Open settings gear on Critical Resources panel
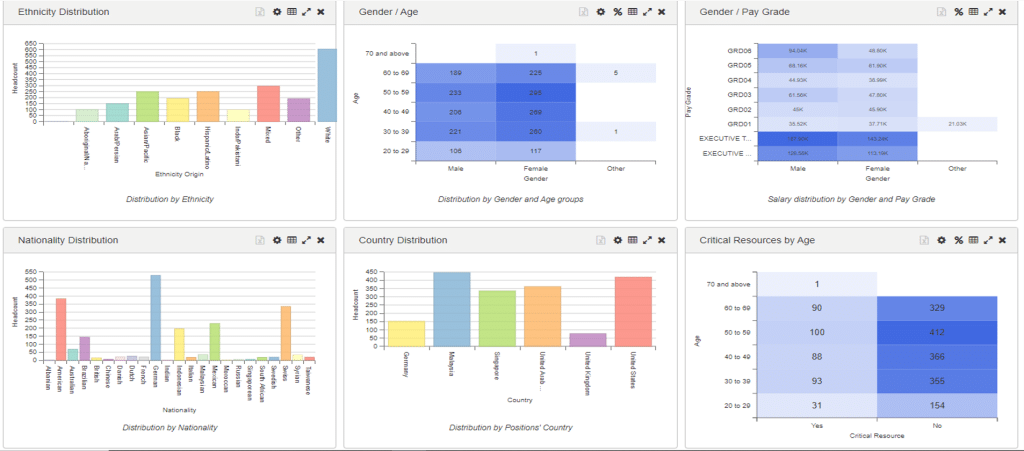 pyautogui.click(x=941, y=240)
